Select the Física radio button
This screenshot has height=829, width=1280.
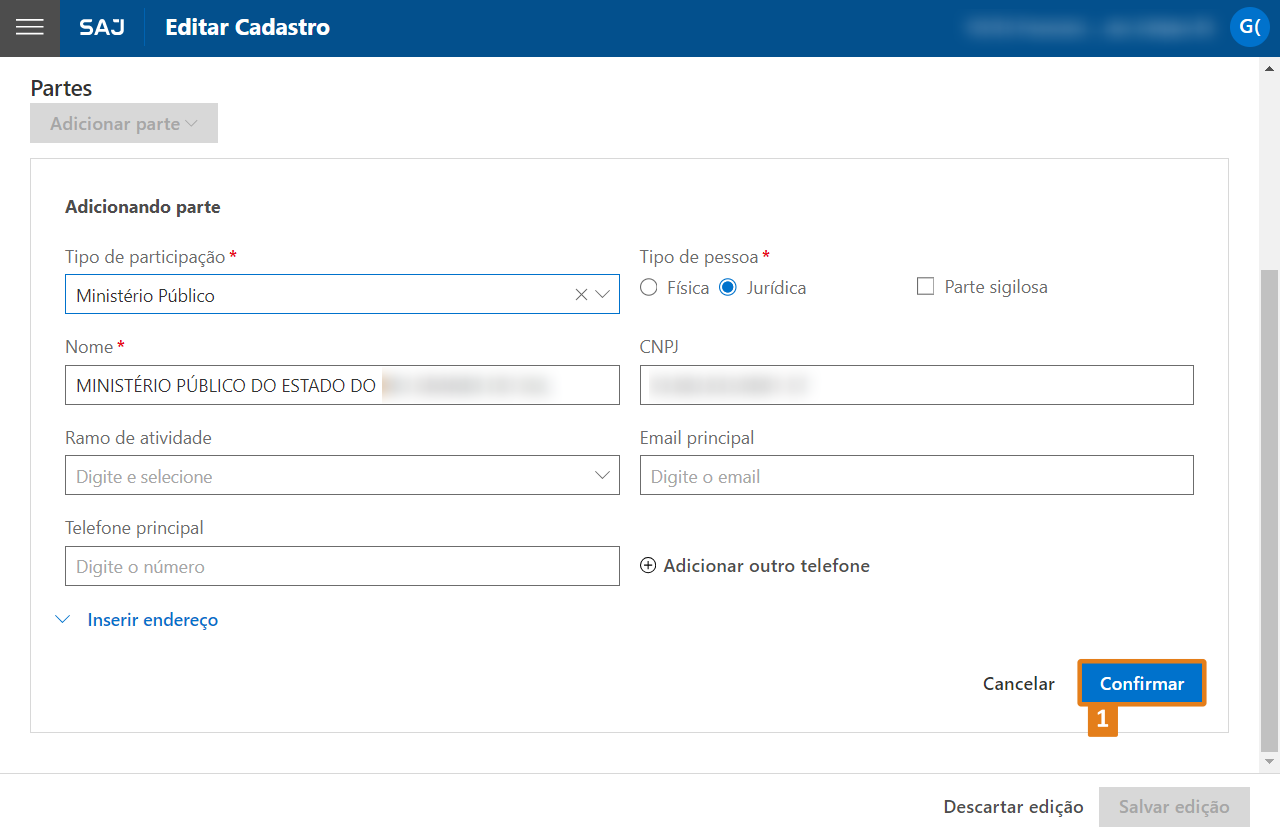[x=649, y=288]
